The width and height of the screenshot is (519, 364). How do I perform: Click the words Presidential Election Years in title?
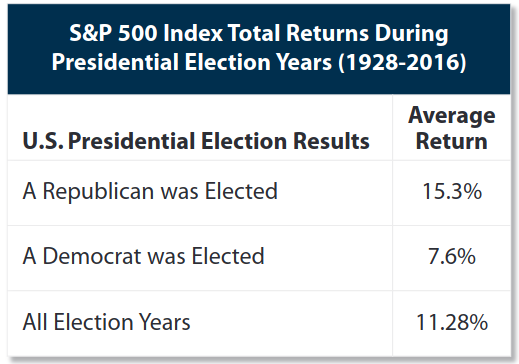pyautogui.click(x=192, y=62)
